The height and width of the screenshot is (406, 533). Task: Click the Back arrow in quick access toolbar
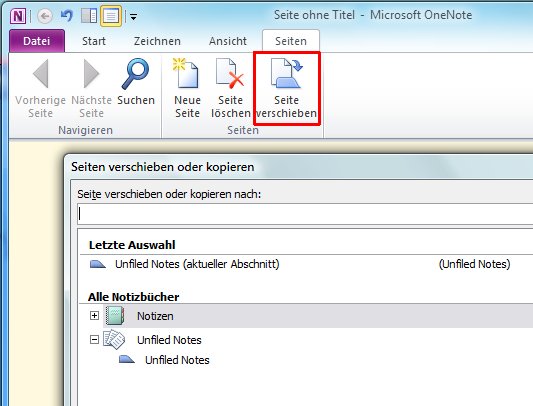coord(45,16)
